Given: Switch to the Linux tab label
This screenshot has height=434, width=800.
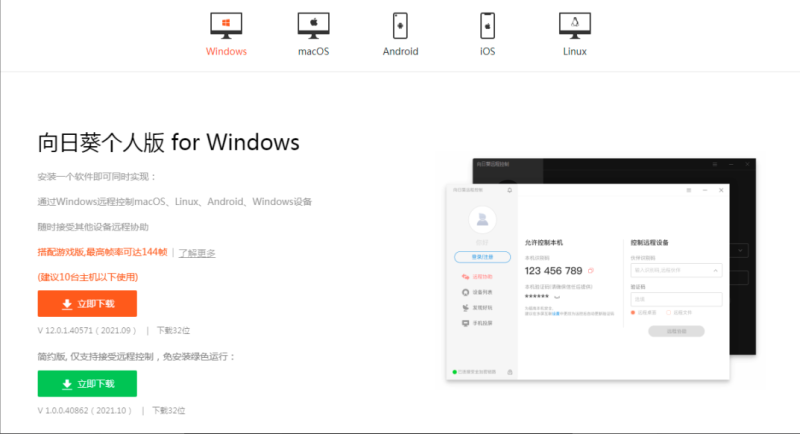Looking at the screenshot, I should 574,52.
